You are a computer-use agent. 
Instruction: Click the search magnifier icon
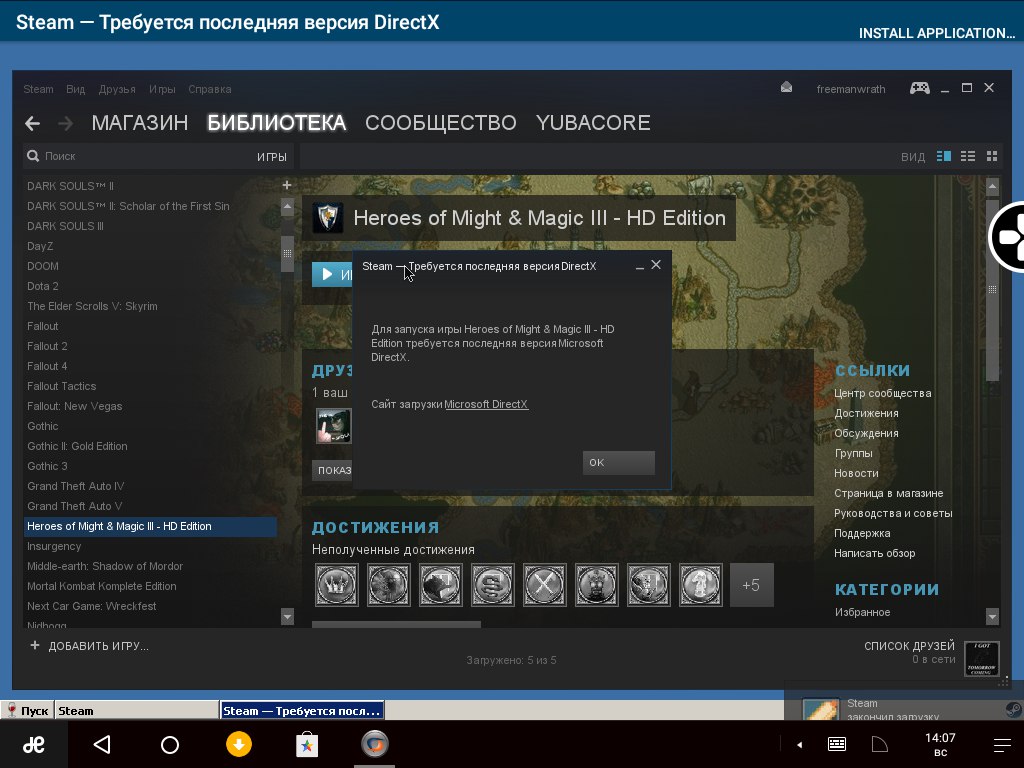tap(33, 156)
